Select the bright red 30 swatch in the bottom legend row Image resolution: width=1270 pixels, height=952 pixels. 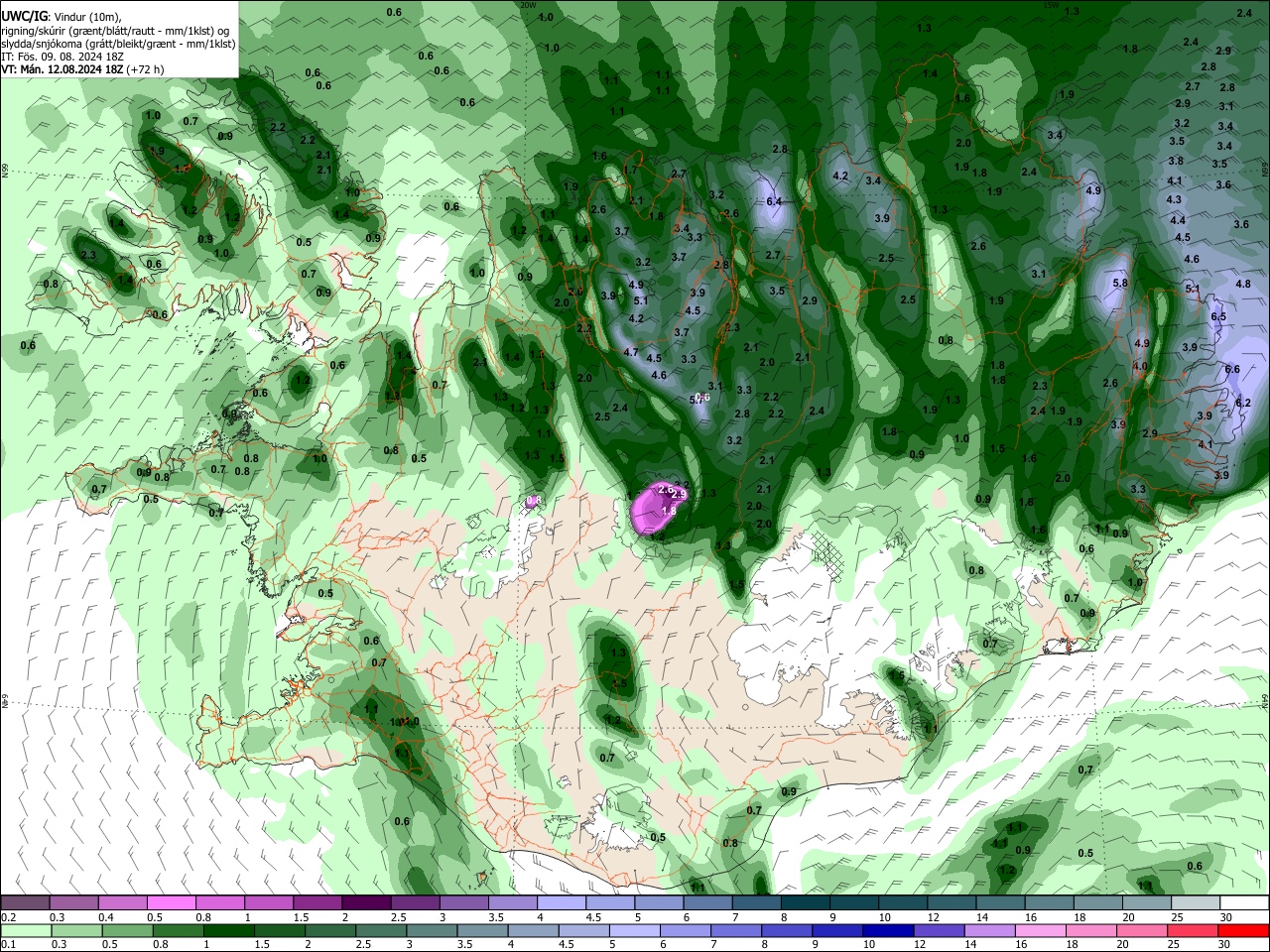[1244, 930]
